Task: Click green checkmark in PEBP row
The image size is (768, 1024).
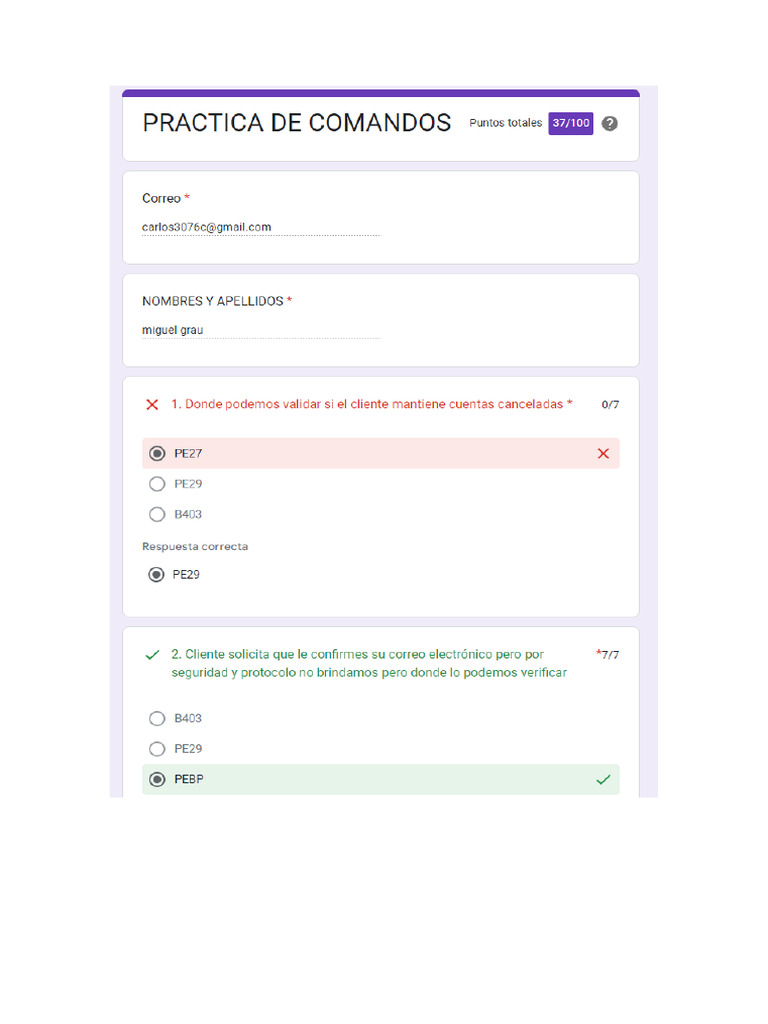Action: point(603,780)
